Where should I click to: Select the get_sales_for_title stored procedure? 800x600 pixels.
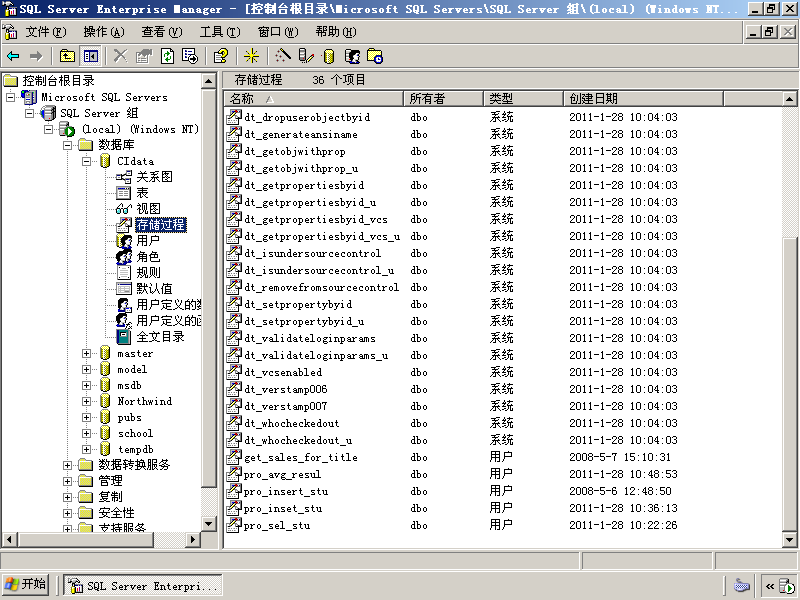[x=301, y=458]
